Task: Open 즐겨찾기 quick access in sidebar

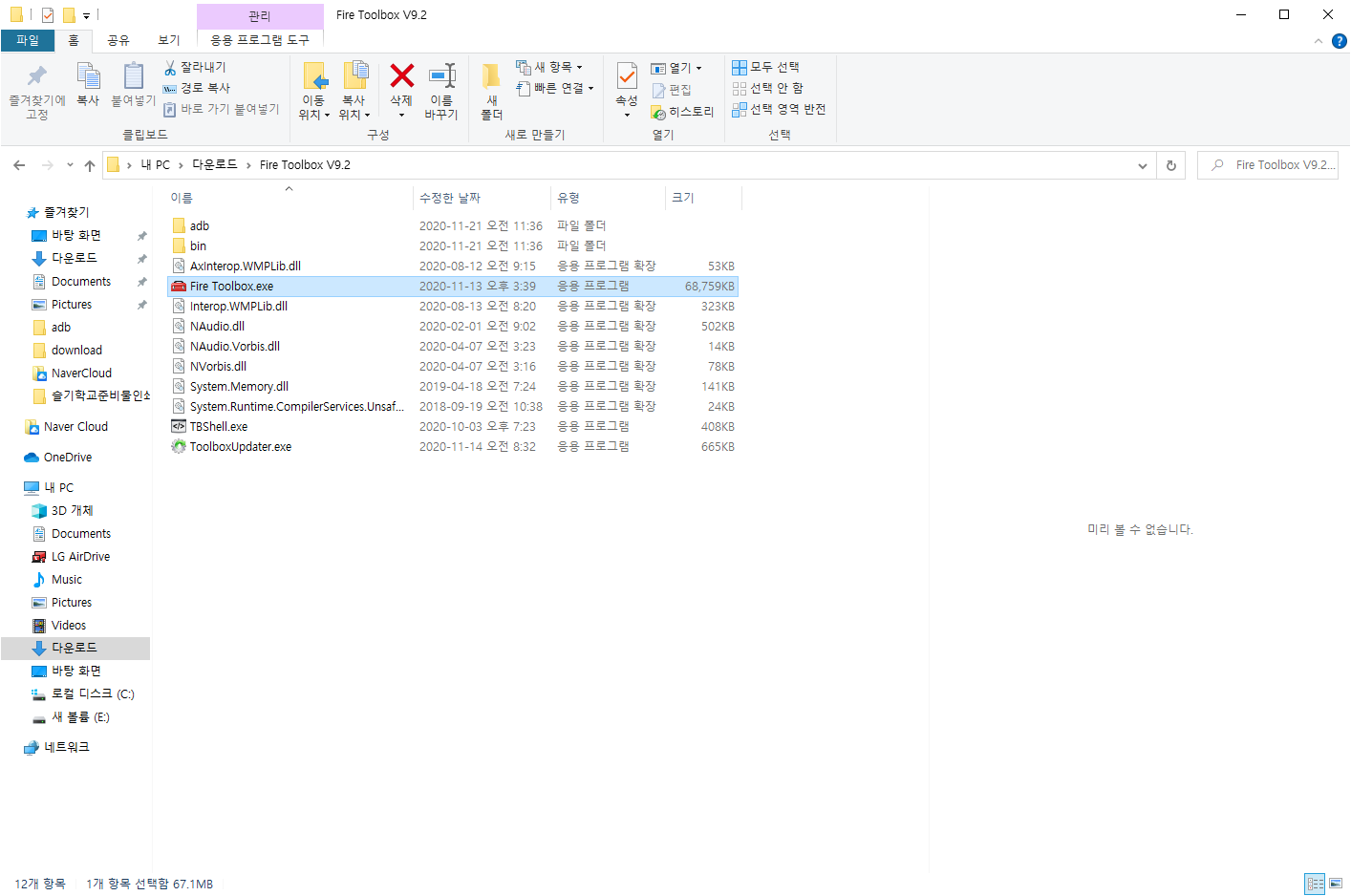Action: (x=66, y=213)
